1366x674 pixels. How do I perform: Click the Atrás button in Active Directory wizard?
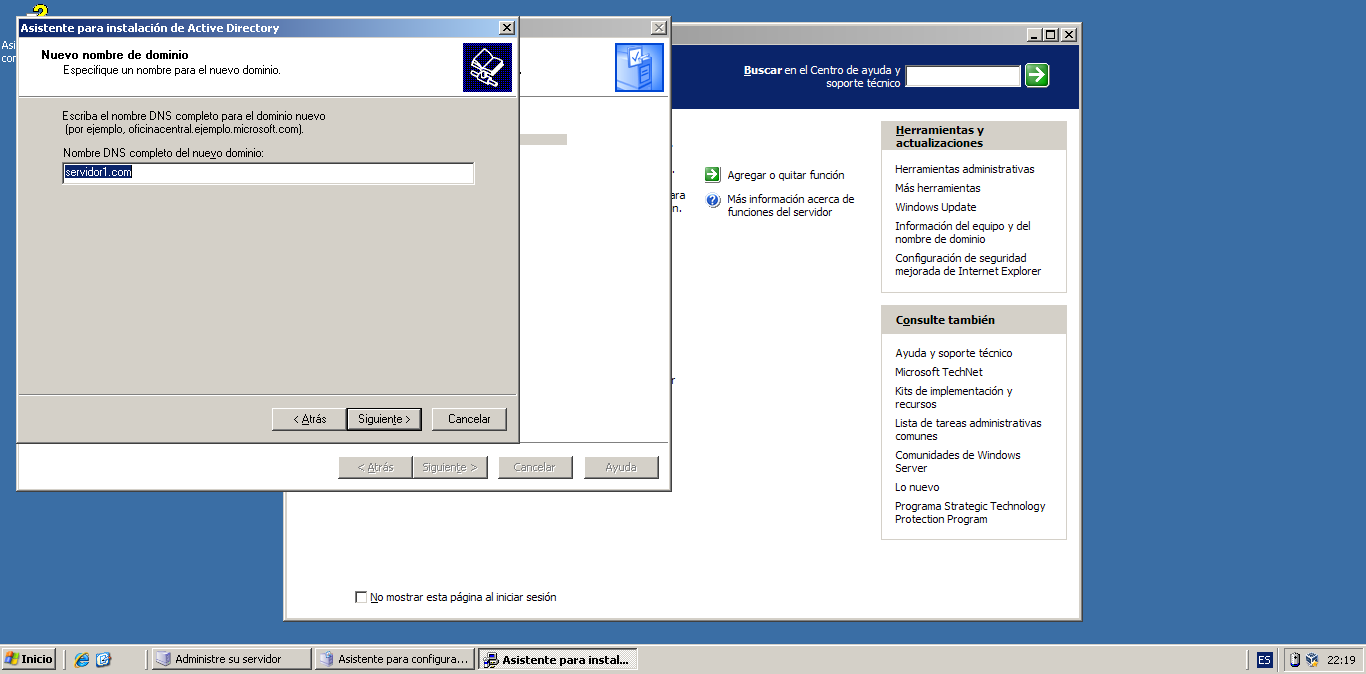coord(309,419)
